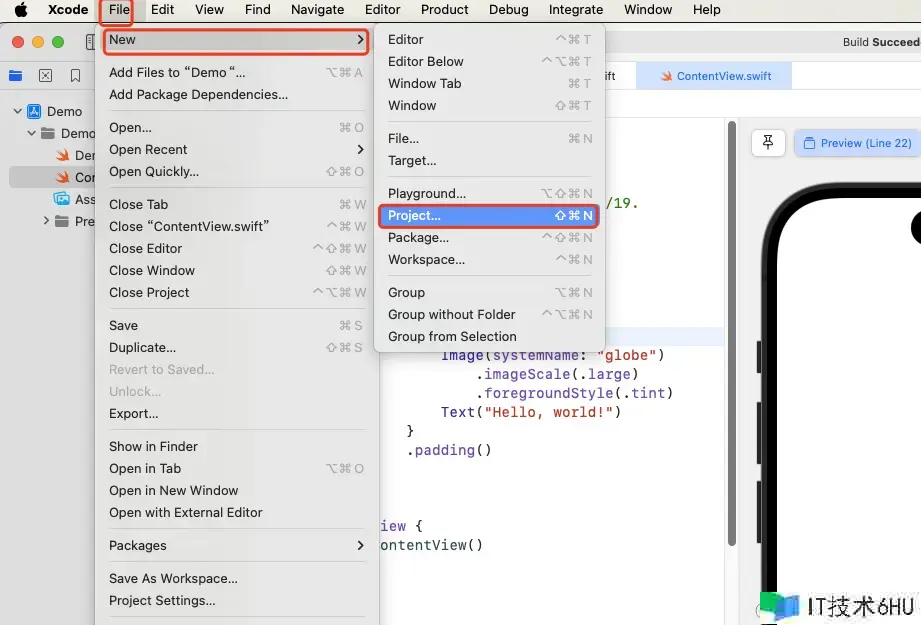Image resolution: width=921 pixels, height=625 pixels.
Task: Open the Edit menu
Action: 162,9
